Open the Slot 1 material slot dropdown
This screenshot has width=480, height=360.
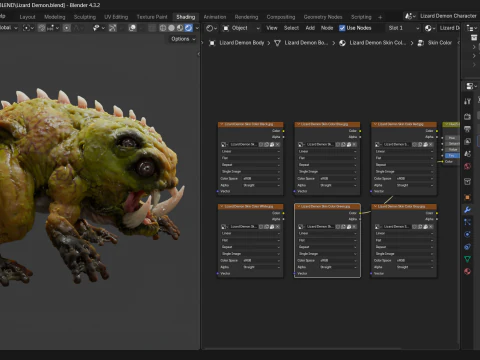click(x=403, y=28)
